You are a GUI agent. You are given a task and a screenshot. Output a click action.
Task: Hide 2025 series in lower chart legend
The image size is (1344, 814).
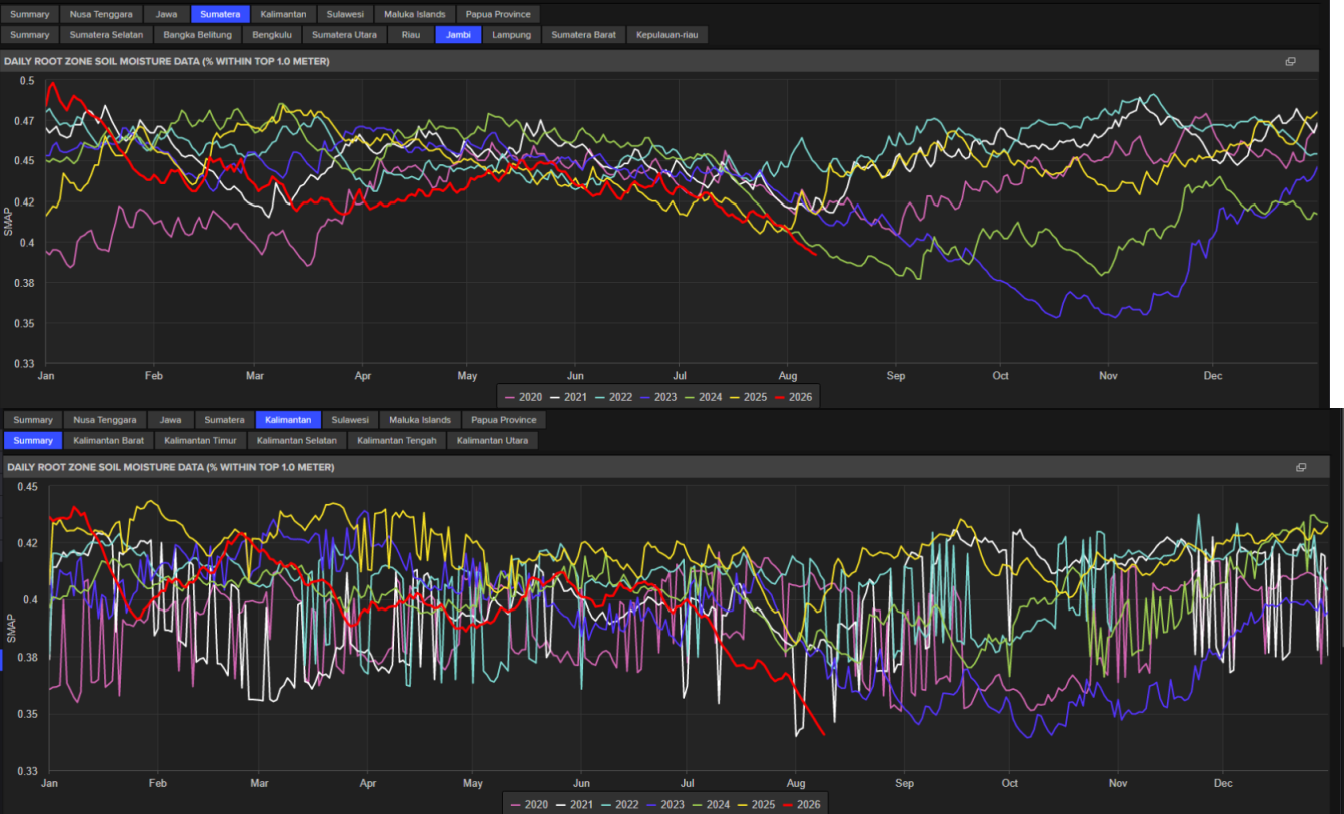pyautogui.click(x=756, y=804)
